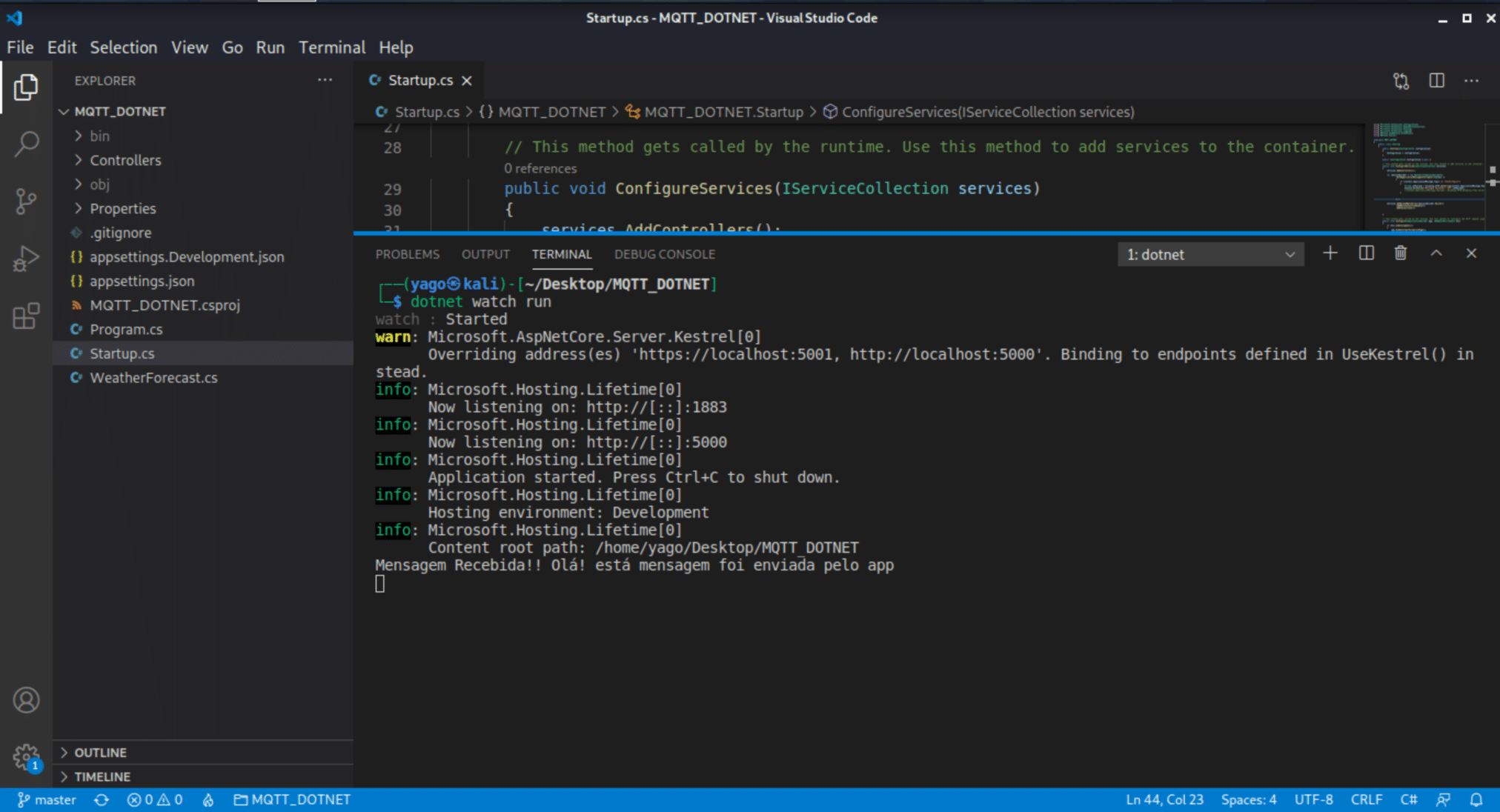Viewport: 1500px width, 812px height.
Task: Open the Source Control view
Action: 27,201
